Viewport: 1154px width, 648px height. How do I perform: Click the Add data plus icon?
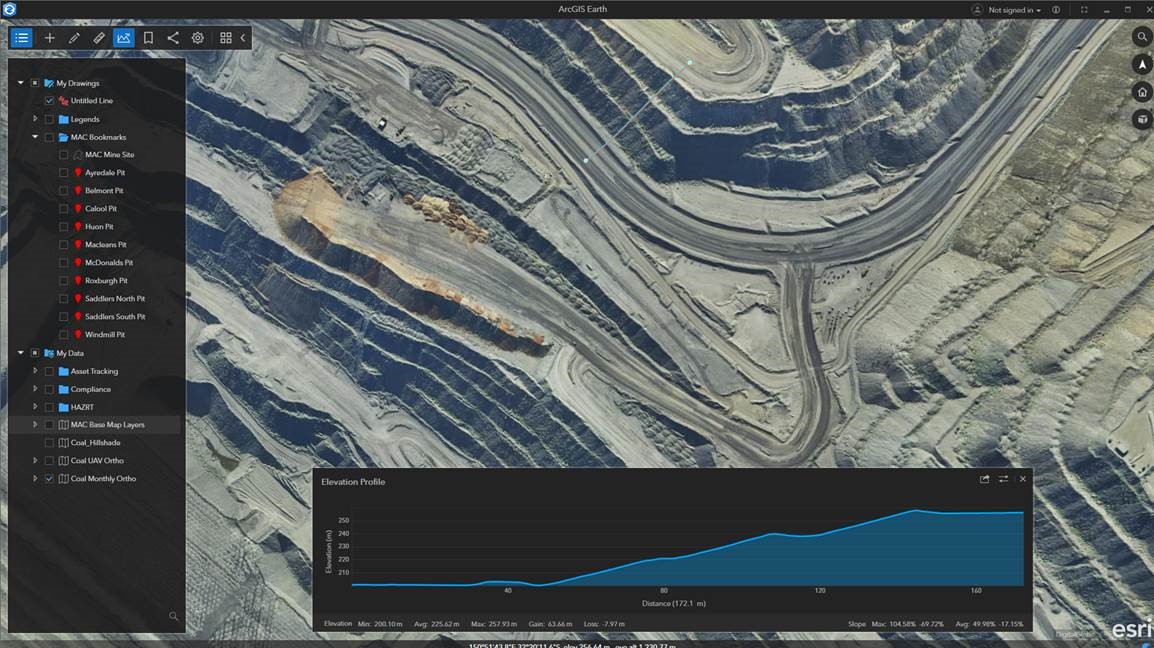coord(49,38)
